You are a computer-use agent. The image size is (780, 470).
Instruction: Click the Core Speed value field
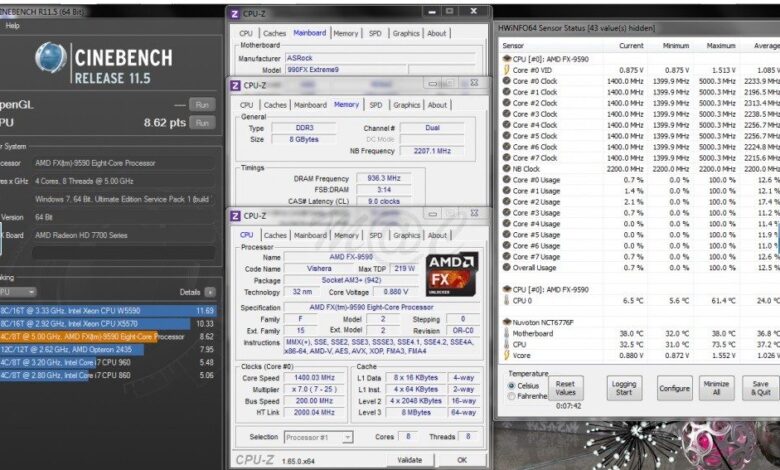[314, 377]
